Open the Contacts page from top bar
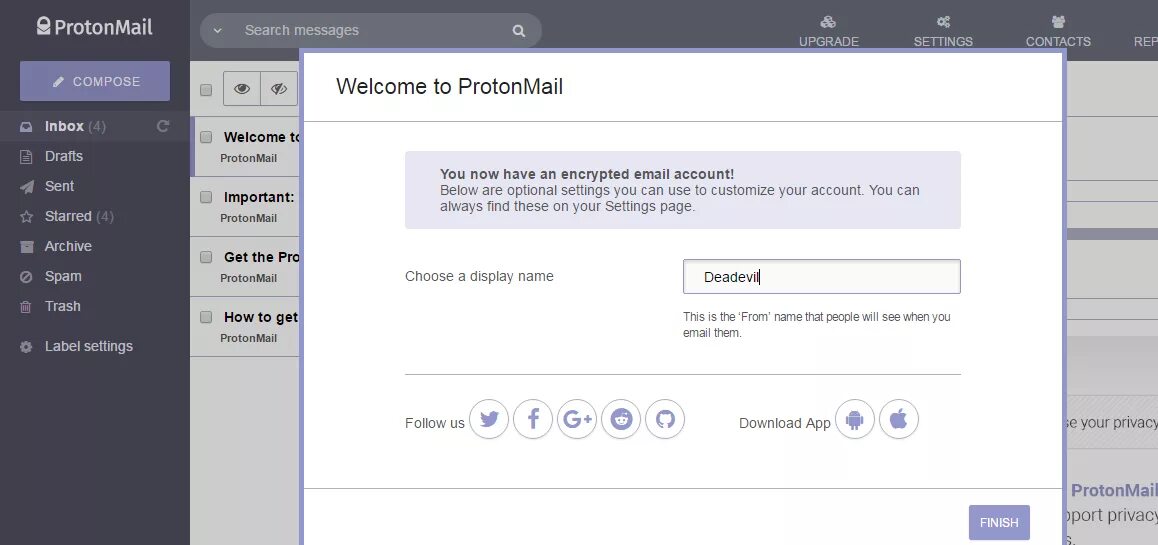 click(x=1058, y=32)
